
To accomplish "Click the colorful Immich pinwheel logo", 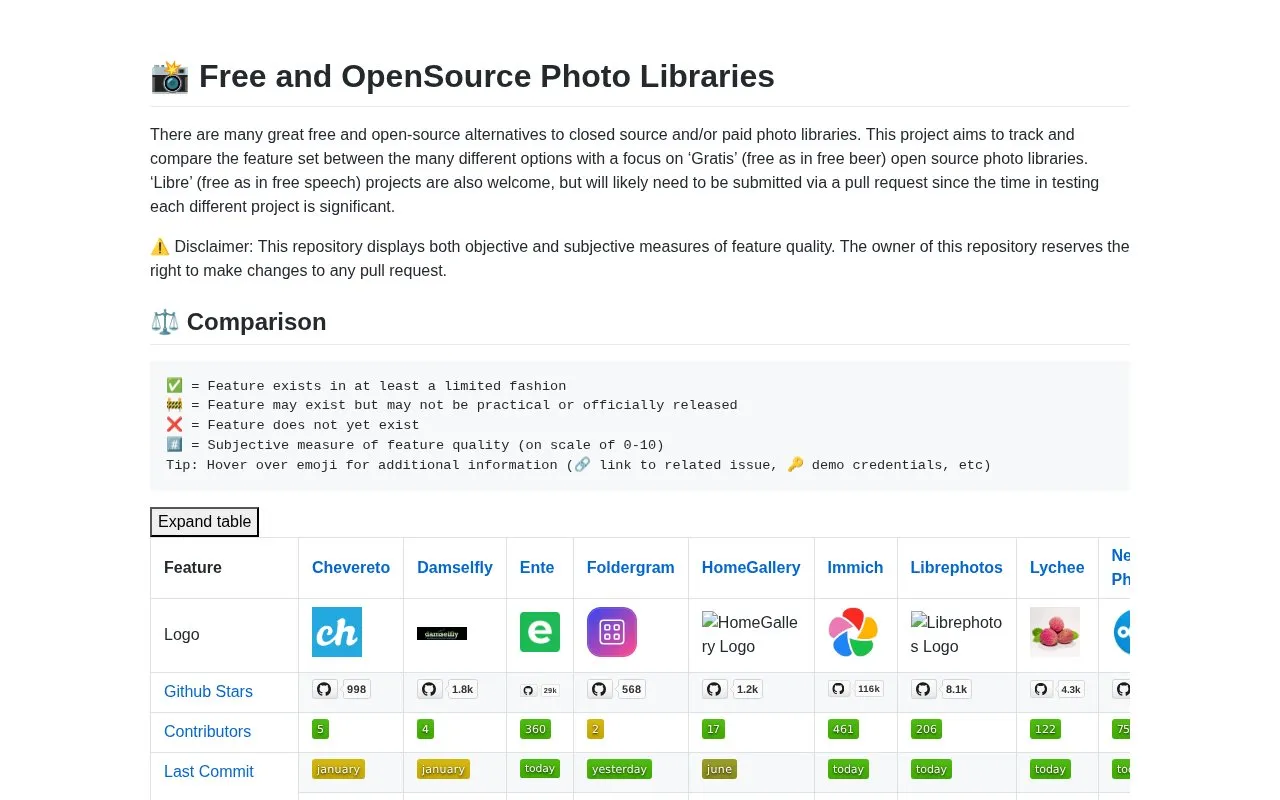I will click(x=853, y=632).
